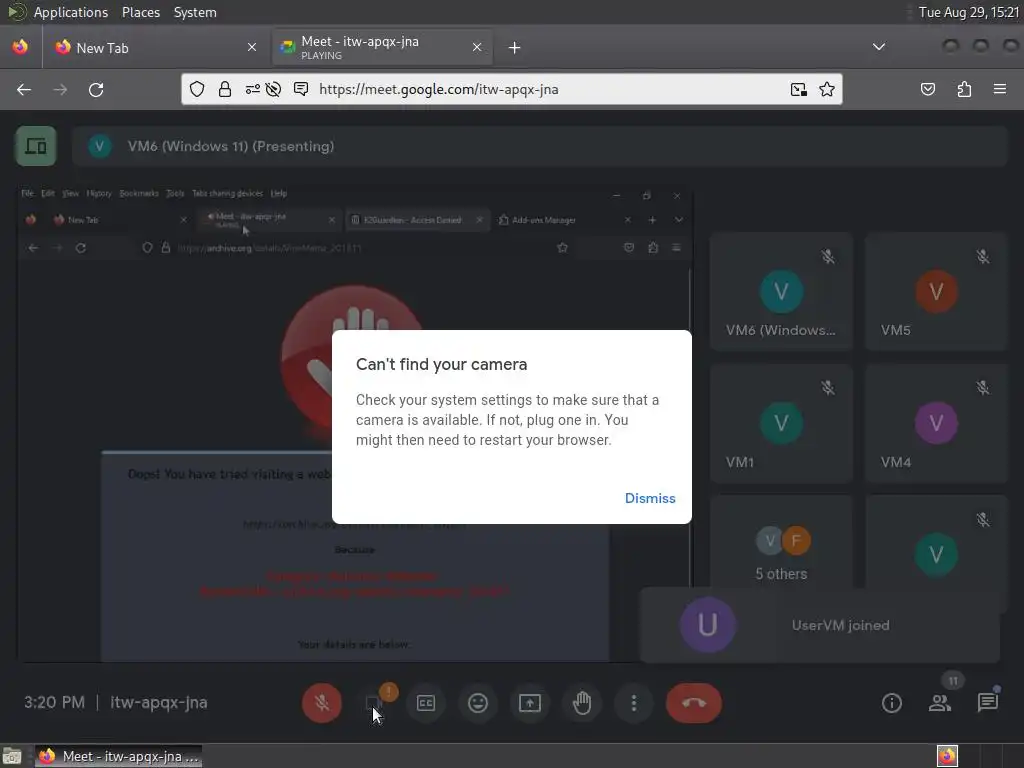Turn on closed captions
This screenshot has height=768, width=1024.
[426, 703]
